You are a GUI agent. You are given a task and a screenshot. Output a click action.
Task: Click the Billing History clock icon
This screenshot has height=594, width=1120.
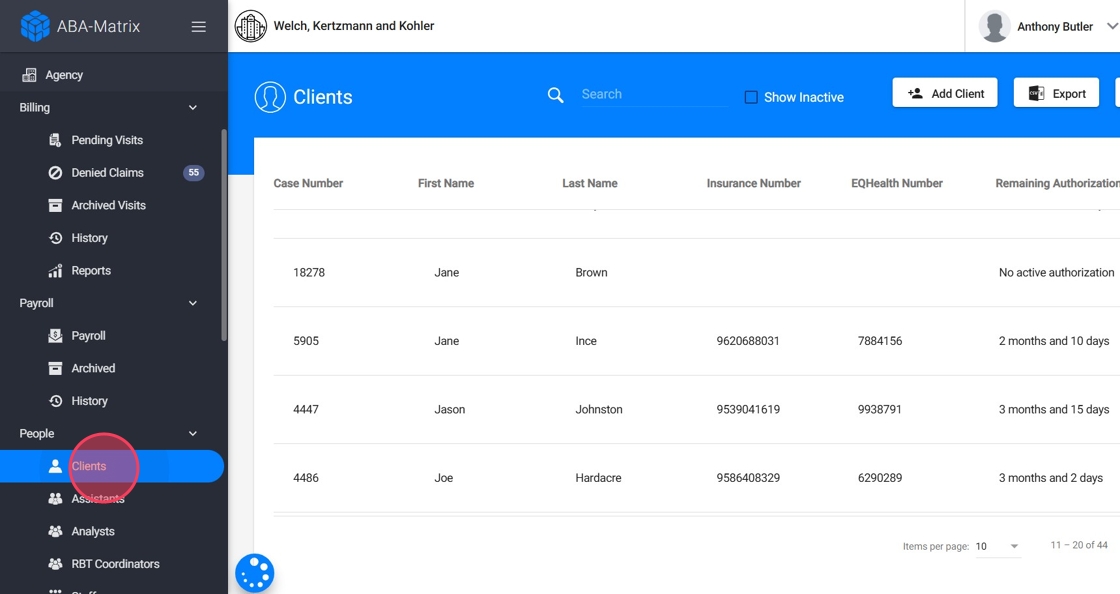click(55, 238)
